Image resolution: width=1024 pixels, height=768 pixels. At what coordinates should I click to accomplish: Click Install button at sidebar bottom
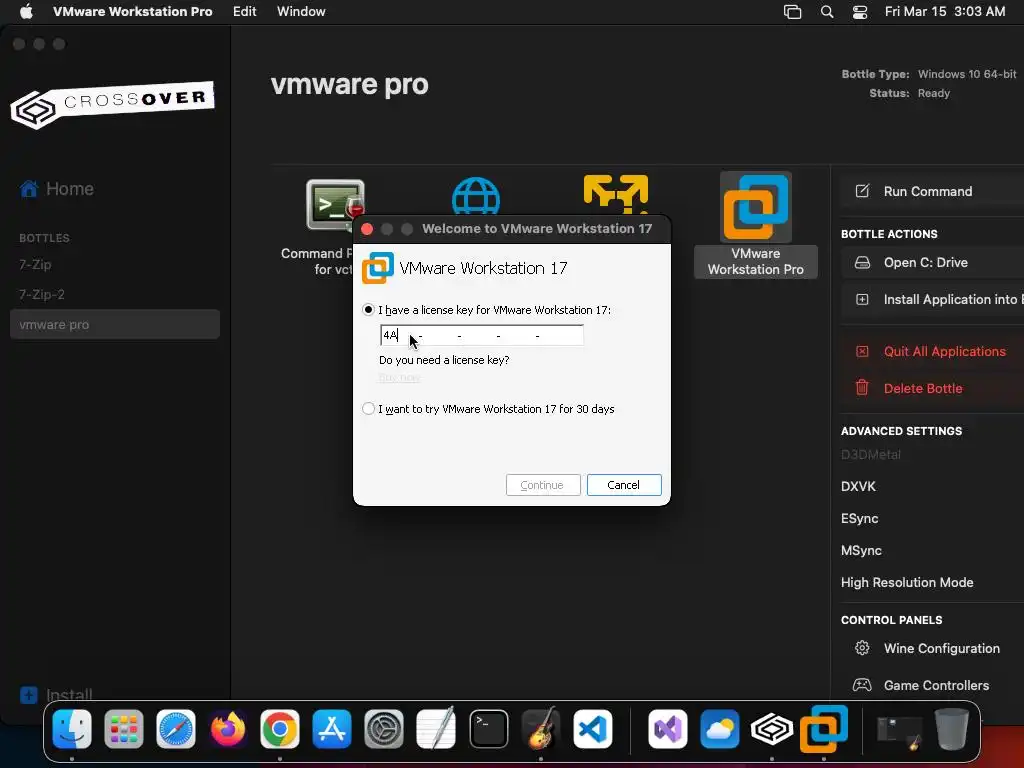click(56, 694)
